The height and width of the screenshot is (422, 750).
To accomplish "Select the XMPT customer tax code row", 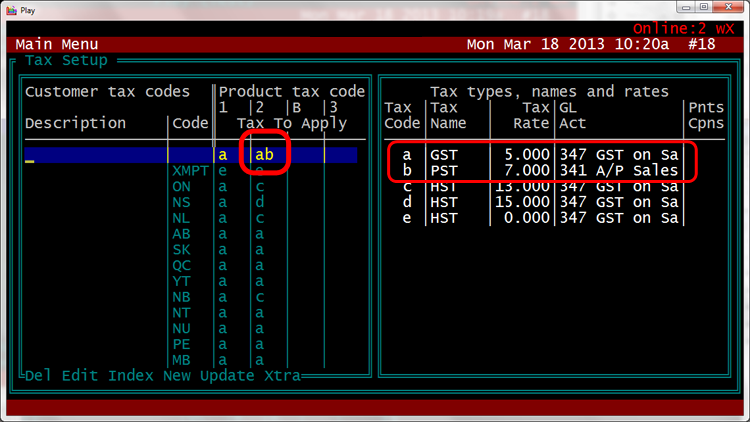I will (x=190, y=171).
